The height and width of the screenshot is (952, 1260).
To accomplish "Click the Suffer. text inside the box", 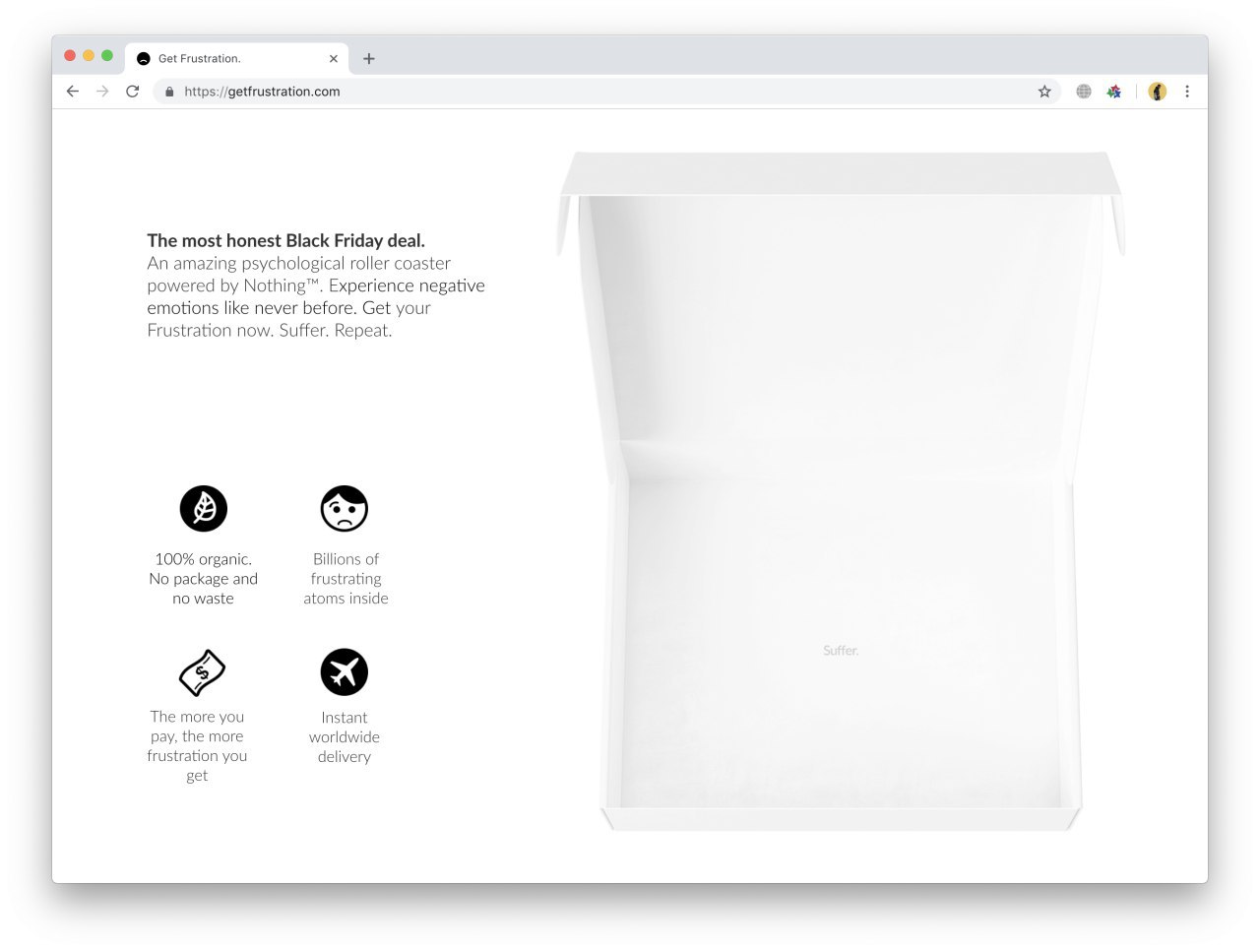I will pos(841,651).
